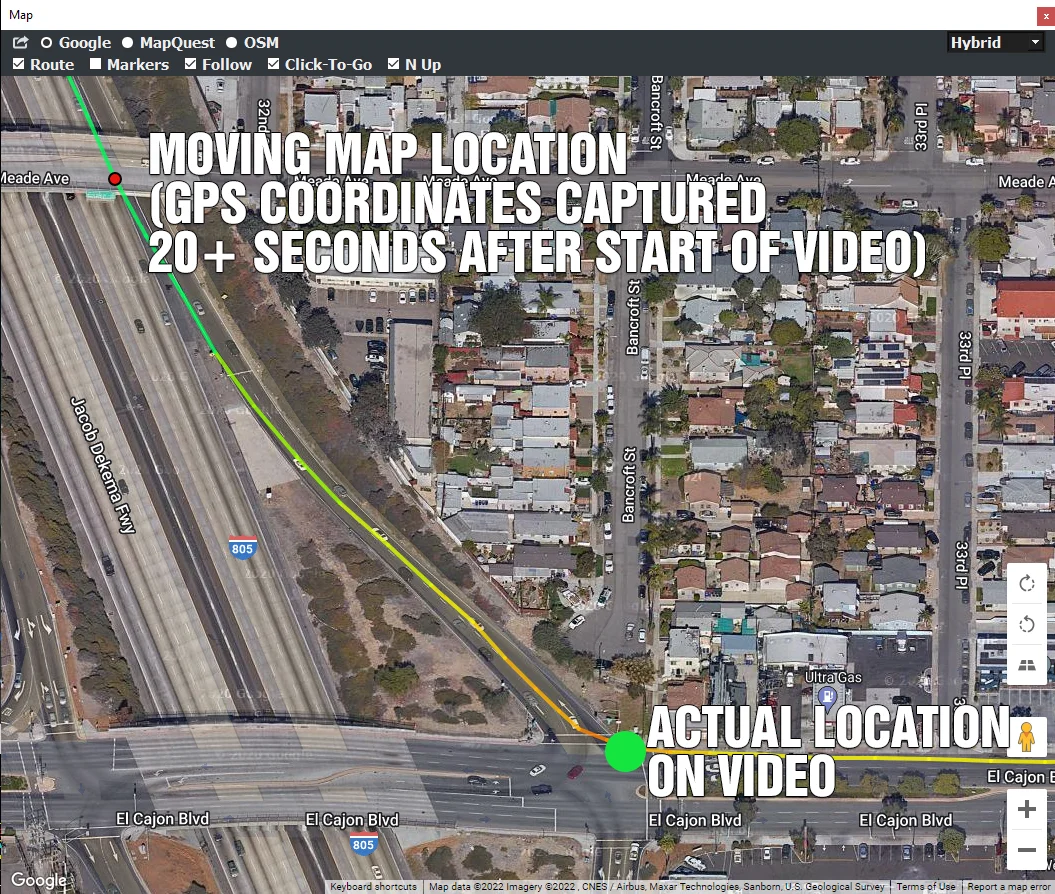Toggle the N Up checkbox

(394, 64)
